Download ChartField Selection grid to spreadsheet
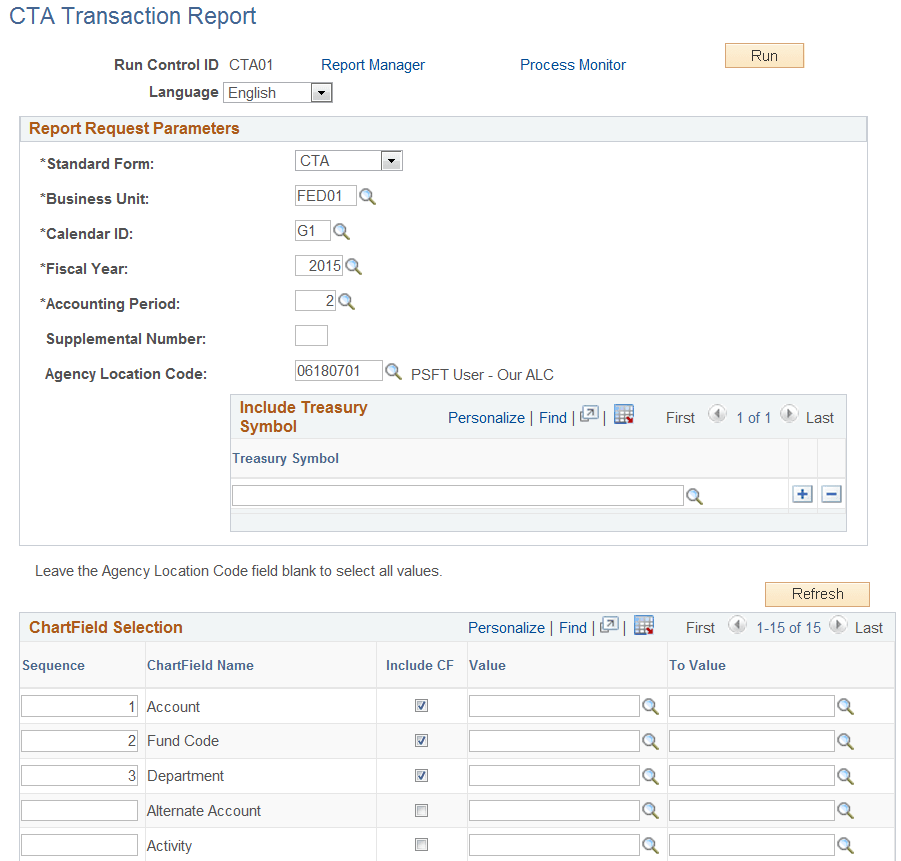901x861 pixels. click(x=643, y=624)
